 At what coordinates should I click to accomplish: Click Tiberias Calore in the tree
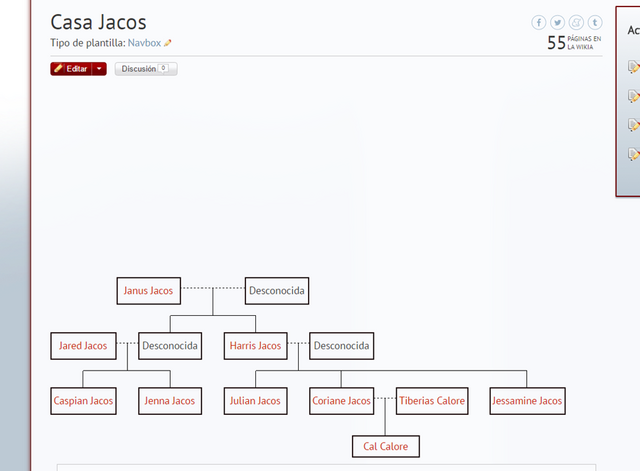tap(432, 401)
